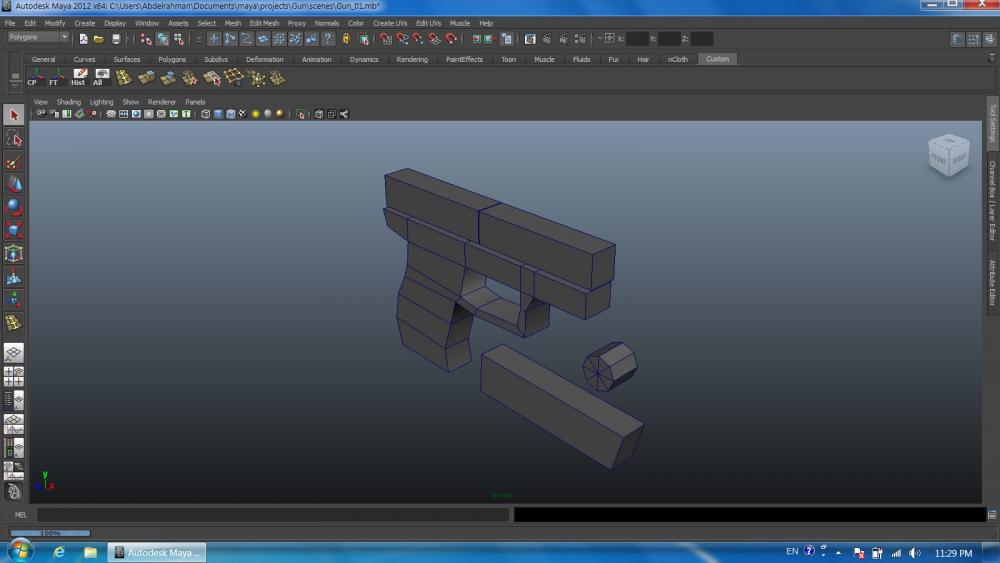Toggle the lock selection padlock icon

[x=346, y=39]
